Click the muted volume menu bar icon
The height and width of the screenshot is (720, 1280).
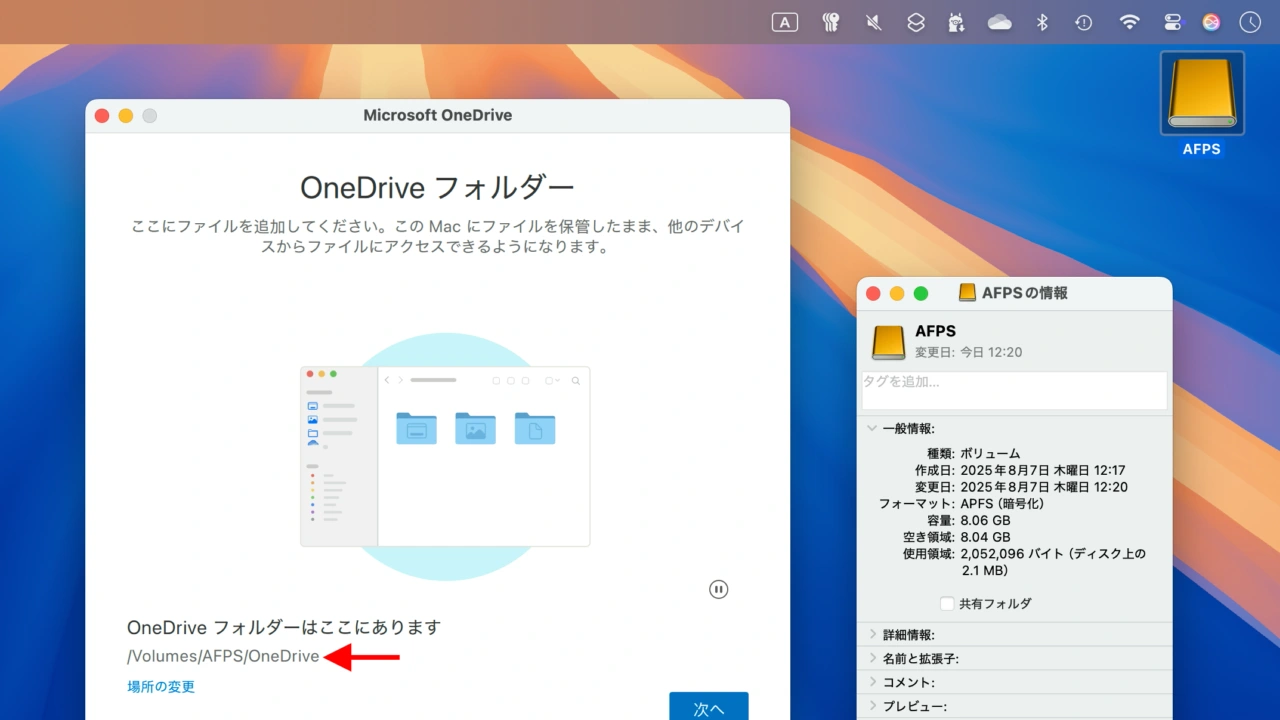tap(873, 22)
